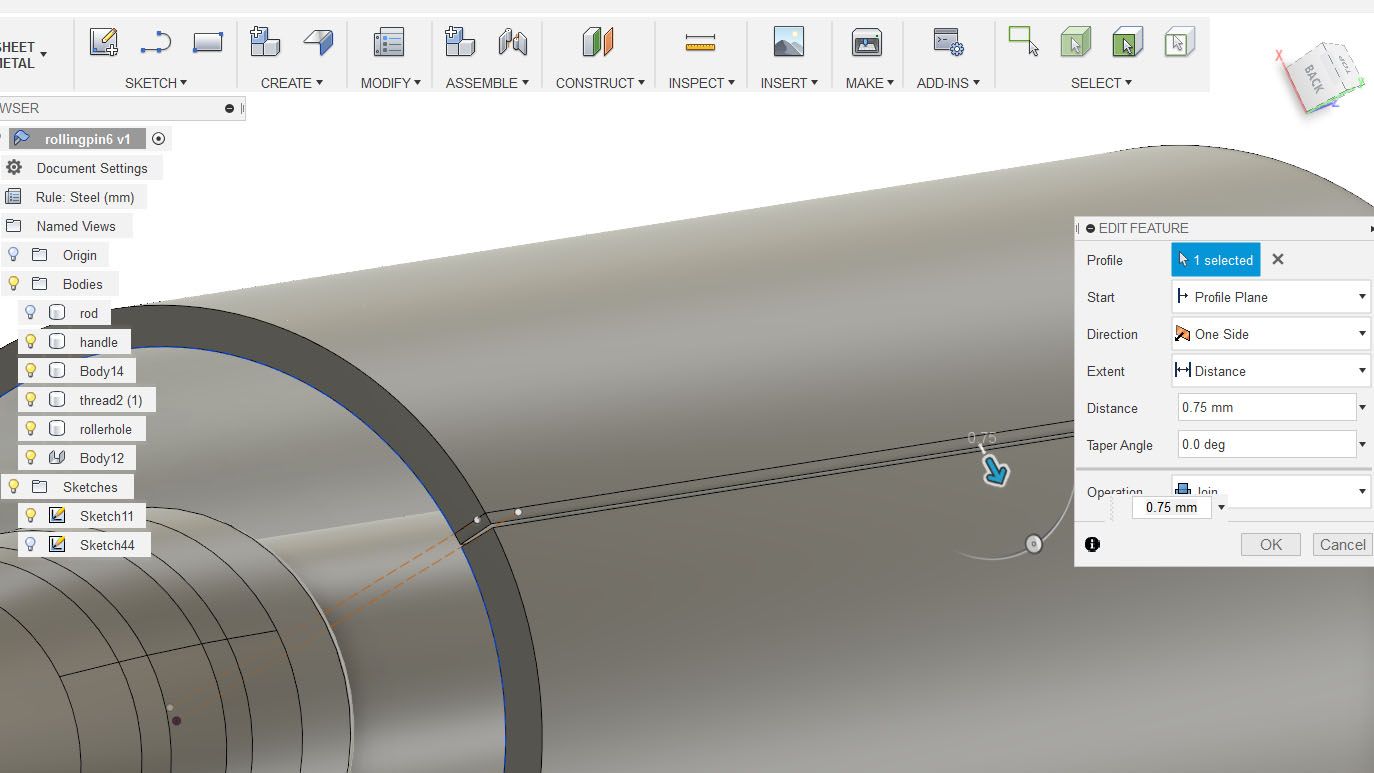Click the '1 selected' Profile button
Viewport: 1374px width, 773px height.
point(1216,260)
